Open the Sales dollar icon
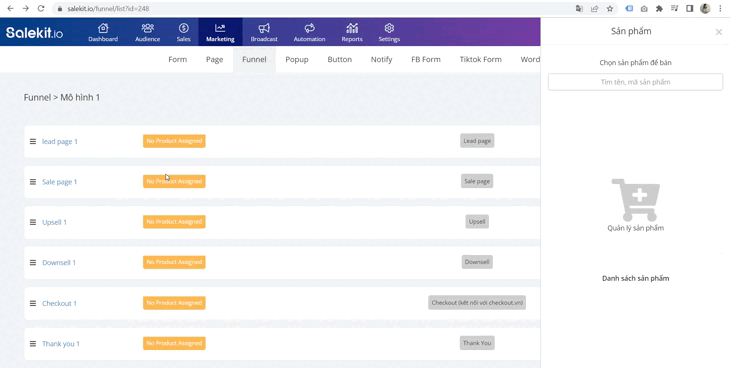 click(183, 28)
